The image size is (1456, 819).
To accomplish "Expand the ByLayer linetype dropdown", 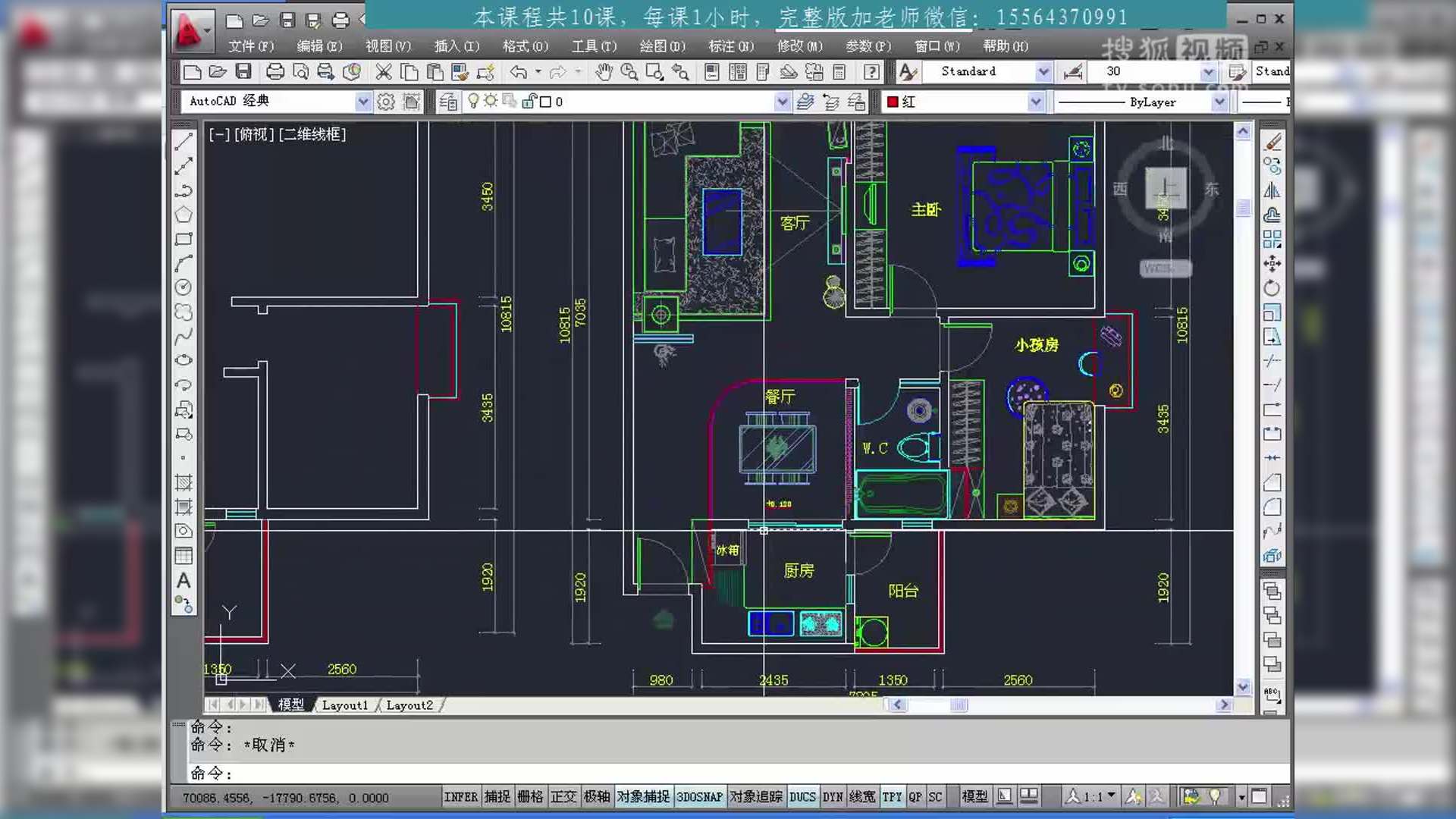I will click(1219, 102).
